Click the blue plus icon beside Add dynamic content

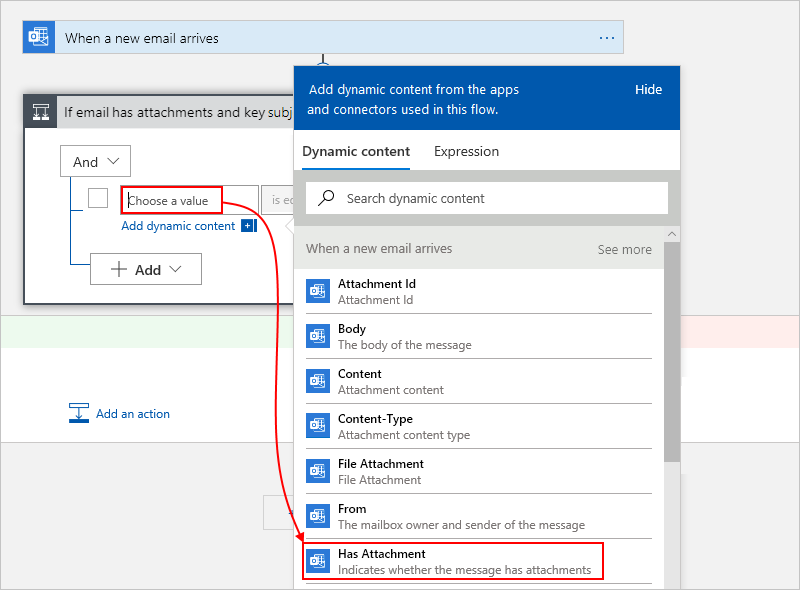(248, 226)
